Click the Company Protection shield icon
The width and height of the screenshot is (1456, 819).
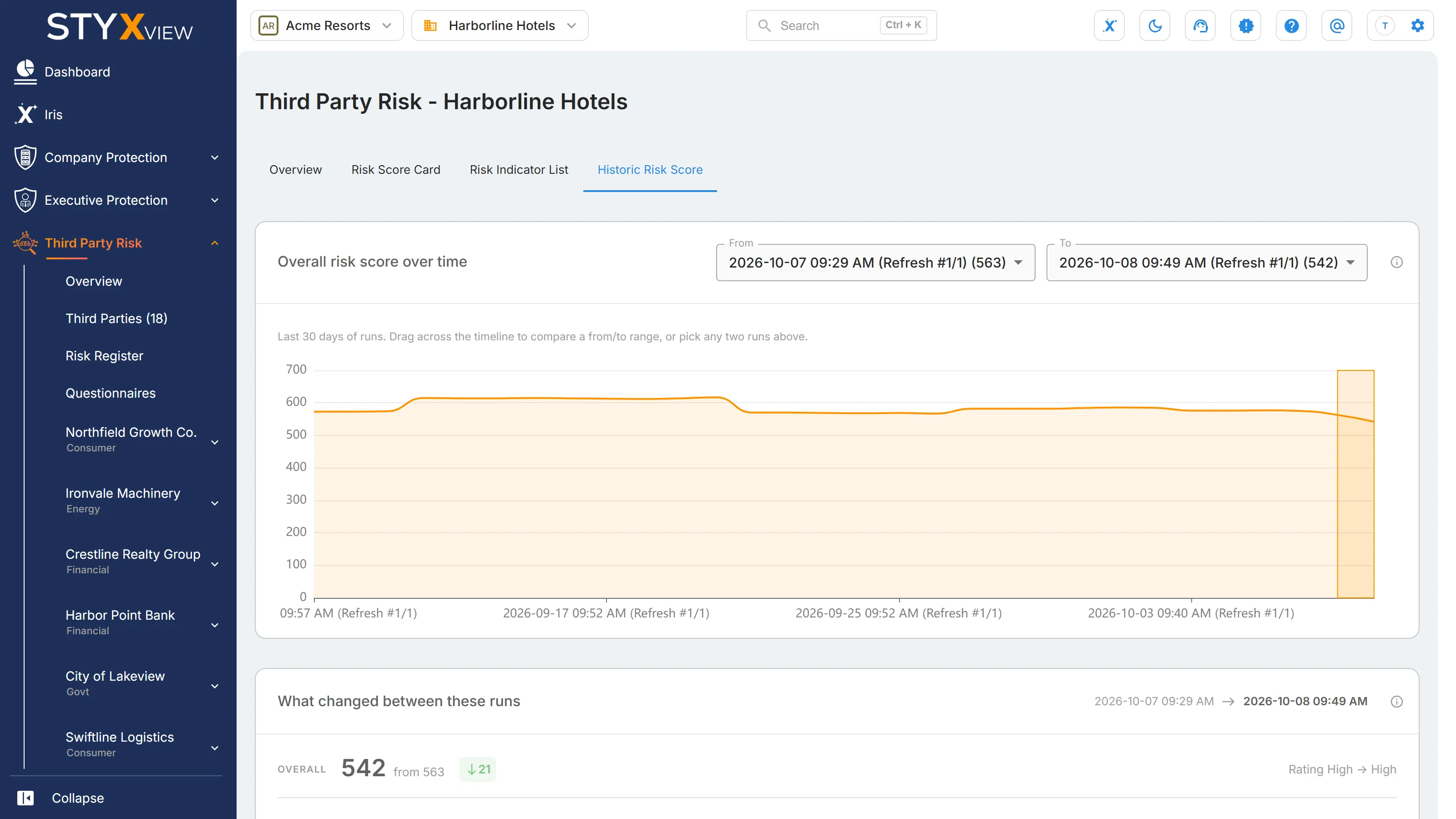(x=25, y=157)
